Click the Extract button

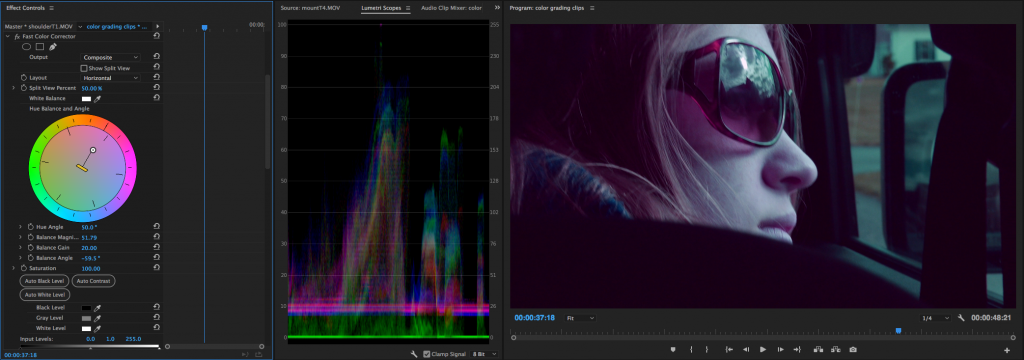pos(835,350)
